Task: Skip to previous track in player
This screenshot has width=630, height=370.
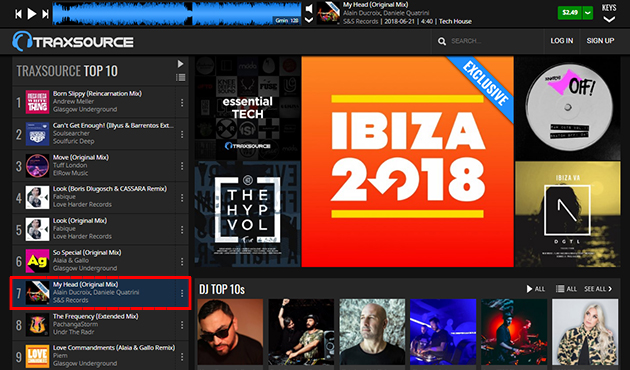Action: 18,14
